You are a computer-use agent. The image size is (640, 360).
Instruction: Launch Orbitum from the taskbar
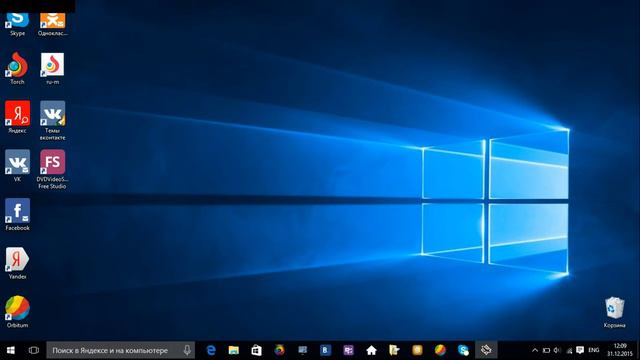pyautogui.click(x=440, y=350)
